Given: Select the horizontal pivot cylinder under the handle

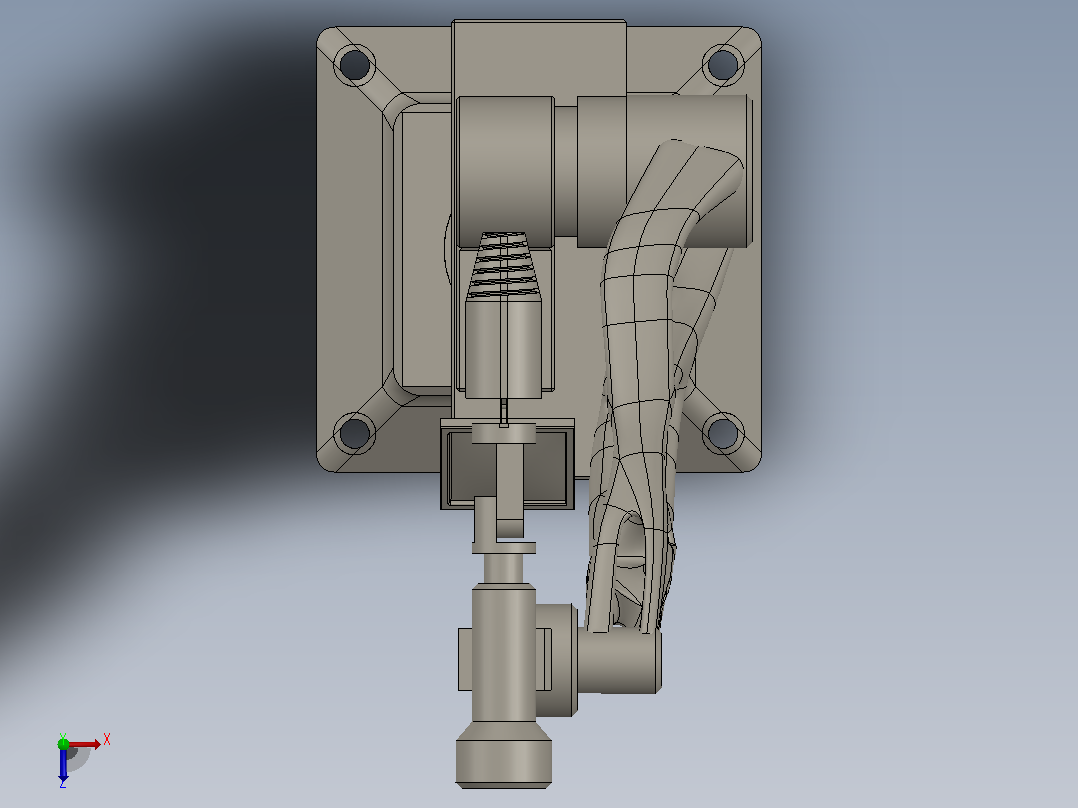Looking at the screenshot, I should coord(619,662).
